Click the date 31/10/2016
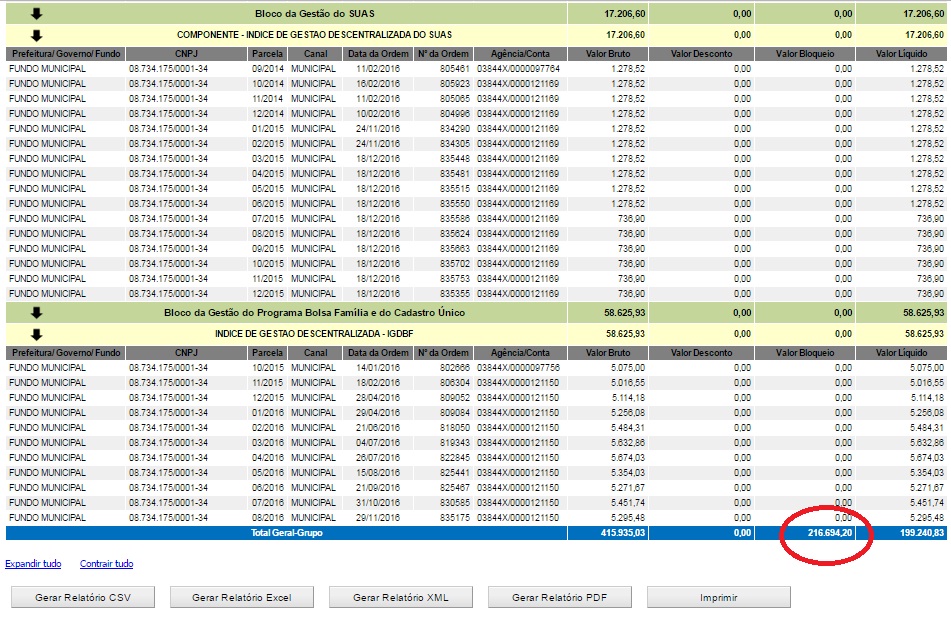The image size is (951, 623). pos(378,502)
